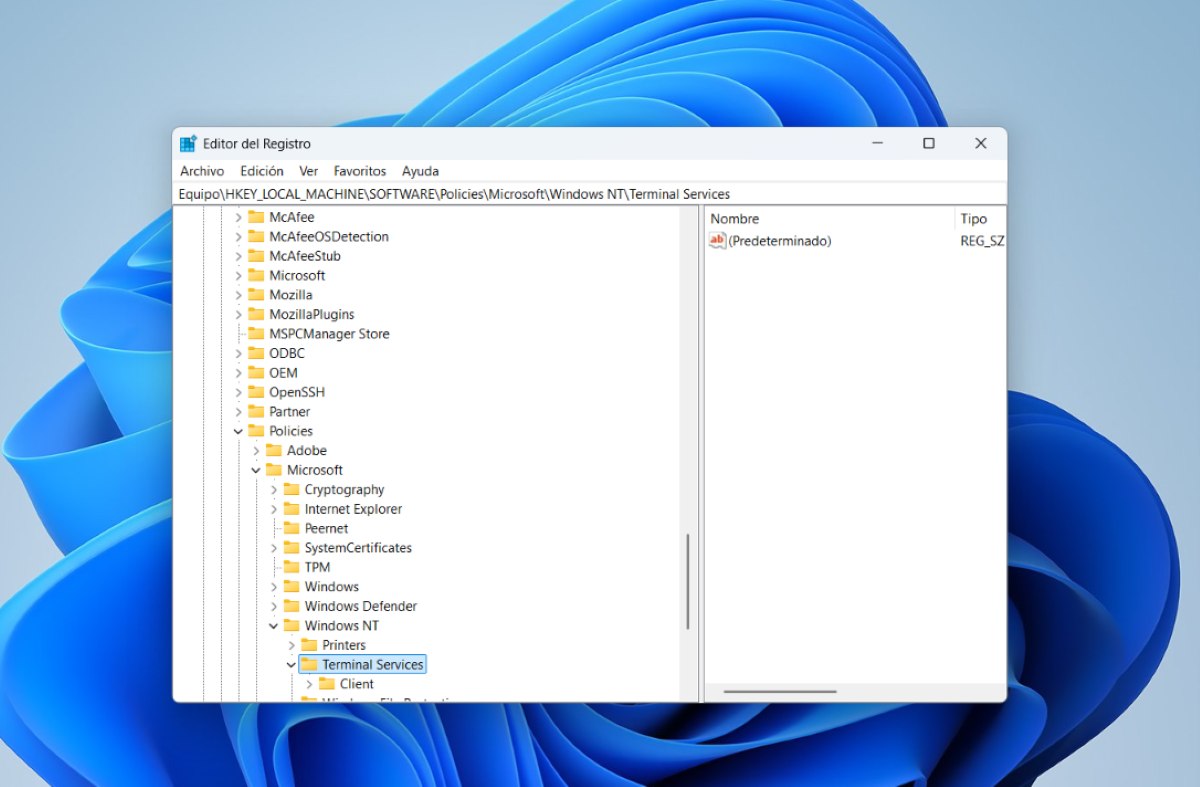
Task: Click the REG_SZ type cell
Action: point(982,241)
